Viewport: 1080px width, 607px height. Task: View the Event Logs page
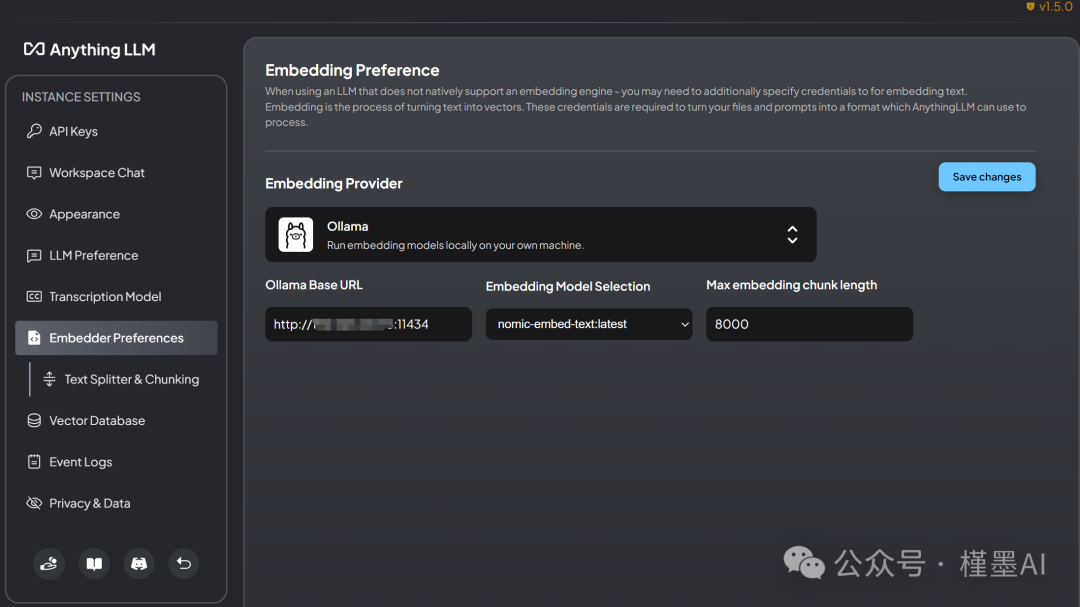tap(116, 462)
